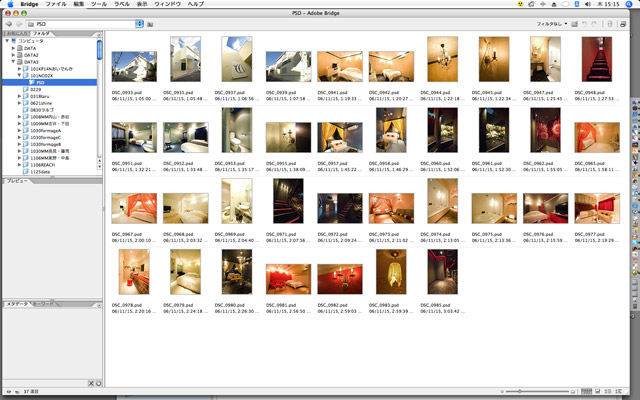Go back with the back arrow button
The image size is (640, 400).
(x=9, y=24)
